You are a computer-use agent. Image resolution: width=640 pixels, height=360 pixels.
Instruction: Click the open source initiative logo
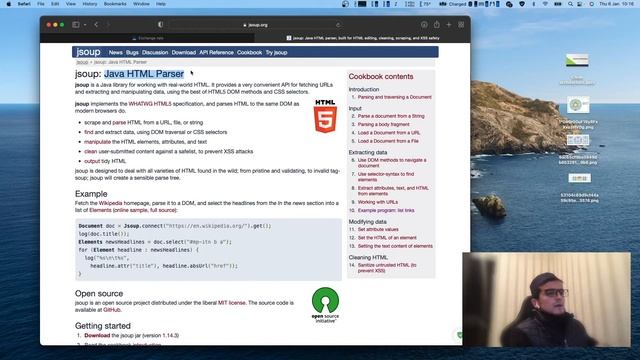point(325,305)
